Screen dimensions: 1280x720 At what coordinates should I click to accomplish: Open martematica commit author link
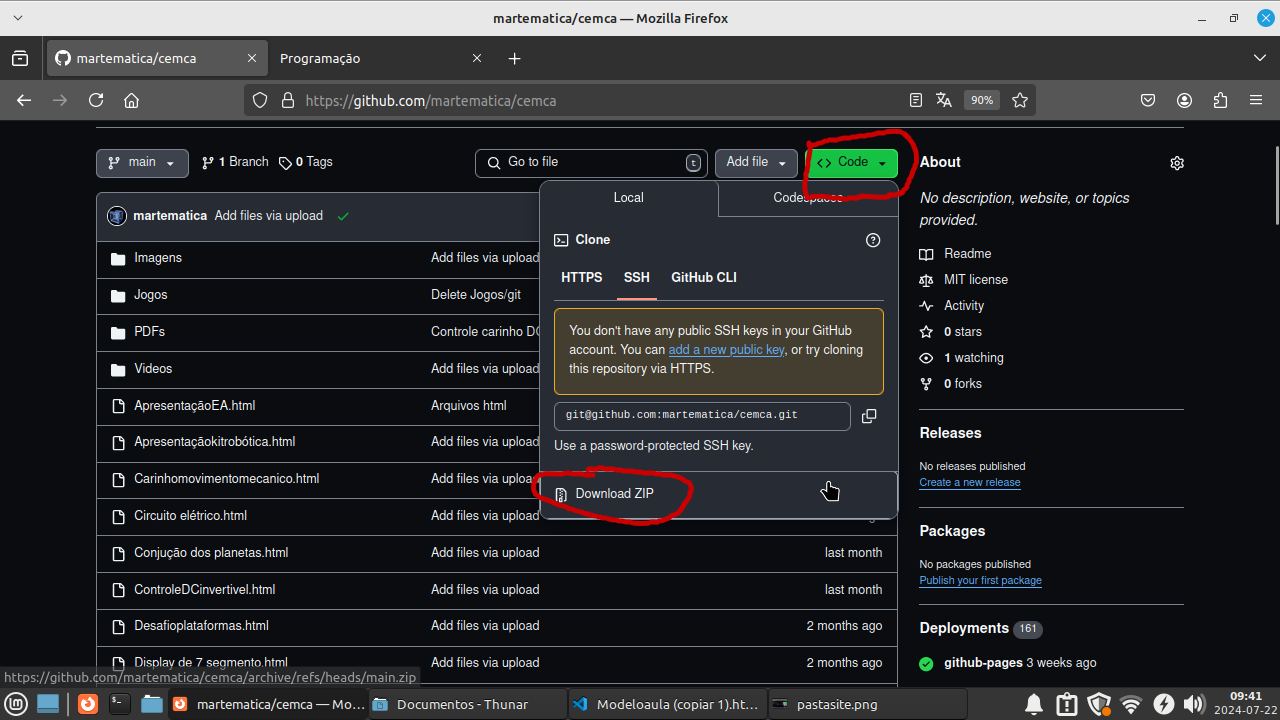(x=170, y=216)
